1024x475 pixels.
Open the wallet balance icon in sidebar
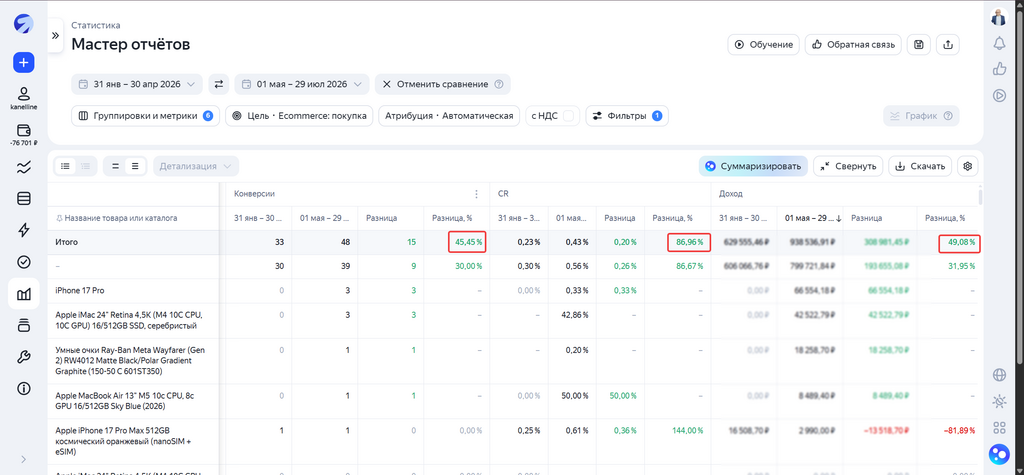tap(24, 130)
